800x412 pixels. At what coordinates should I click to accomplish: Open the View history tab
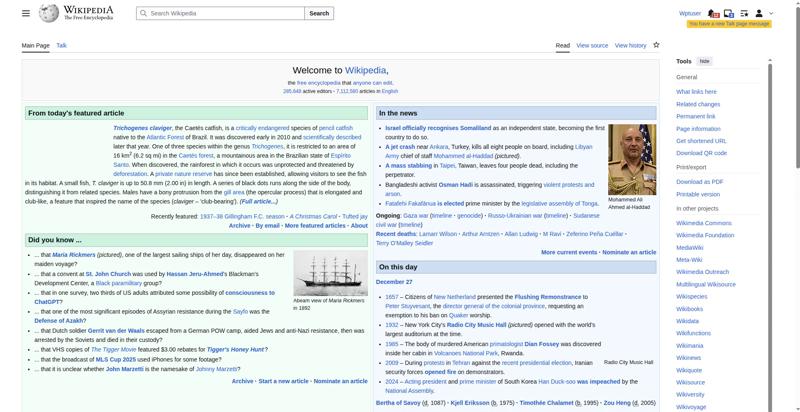coord(630,45)
